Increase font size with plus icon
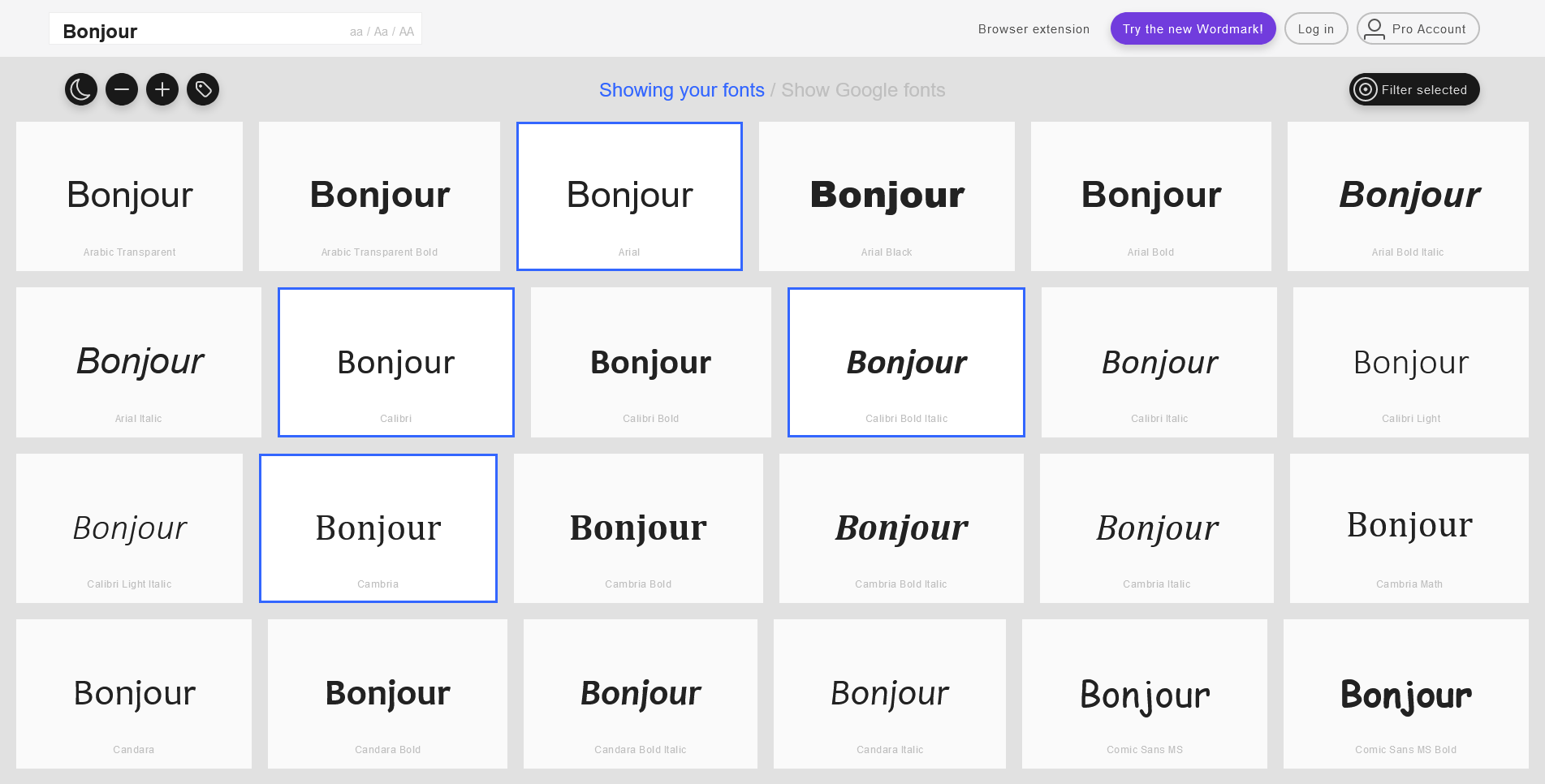The image size is (1545, 784). pos(162,89)
